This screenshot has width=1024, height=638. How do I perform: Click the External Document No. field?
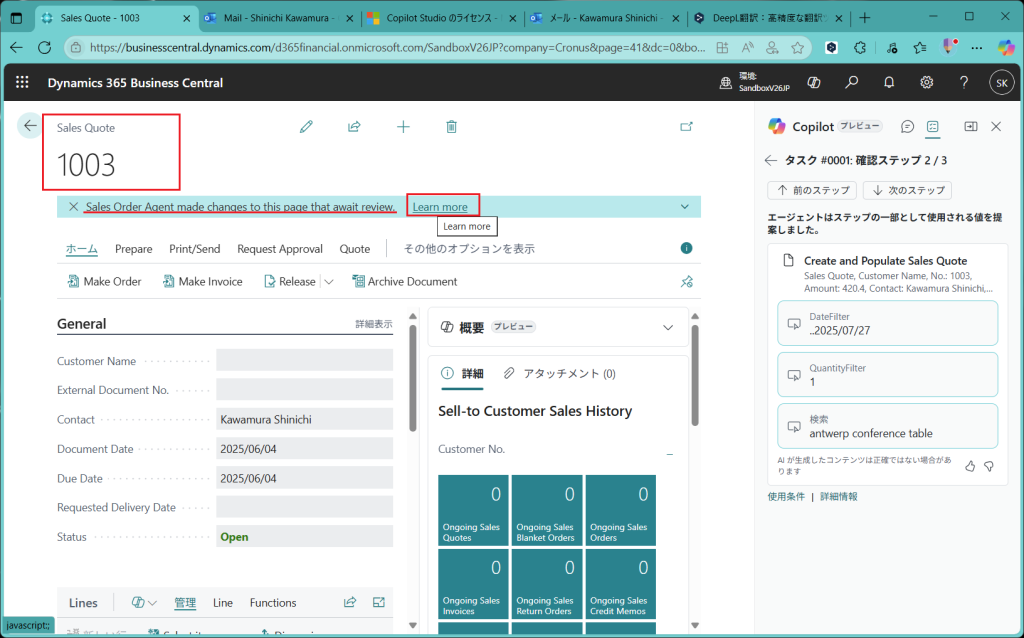[x=304, y=390]
